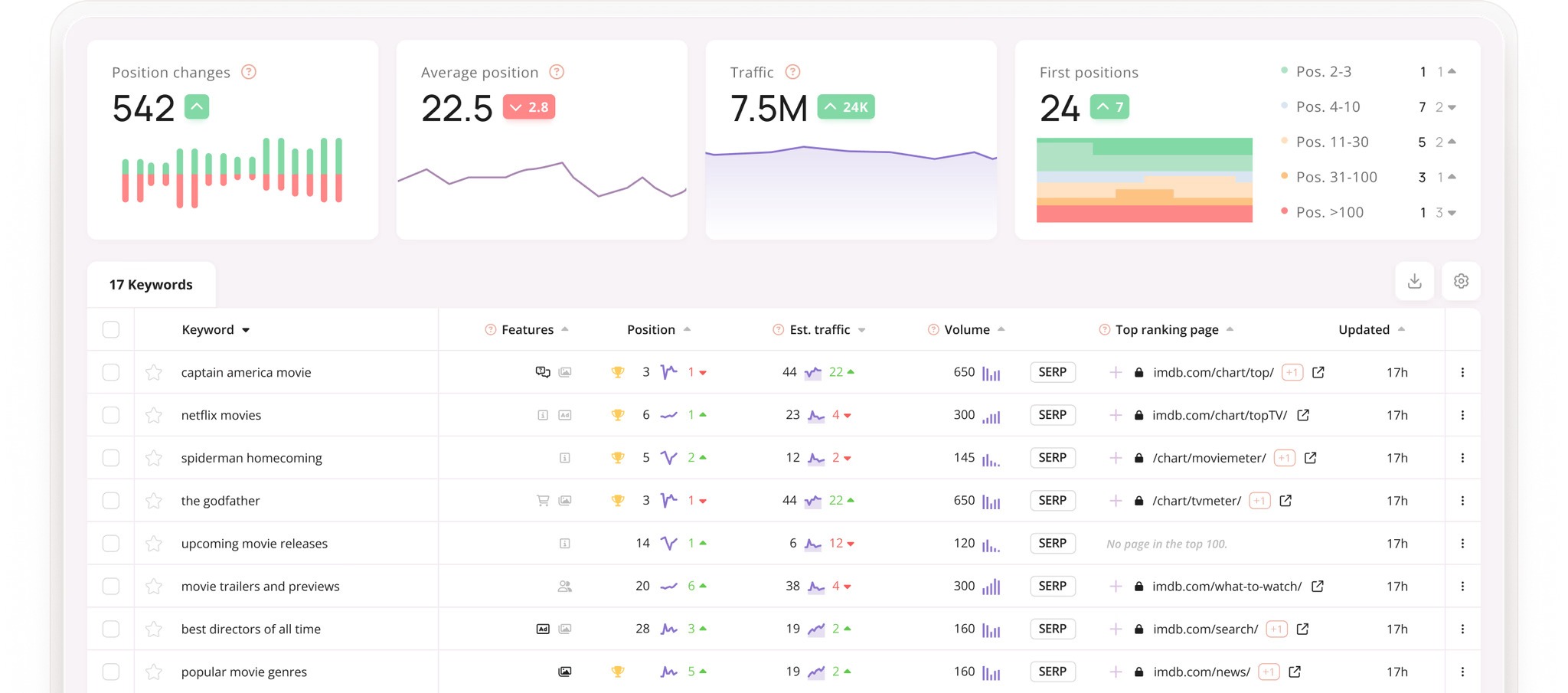The height and width of the screenshot is (693, 1568).
Task: Open row menu for captain america movie
Action: coord(1462,372)
